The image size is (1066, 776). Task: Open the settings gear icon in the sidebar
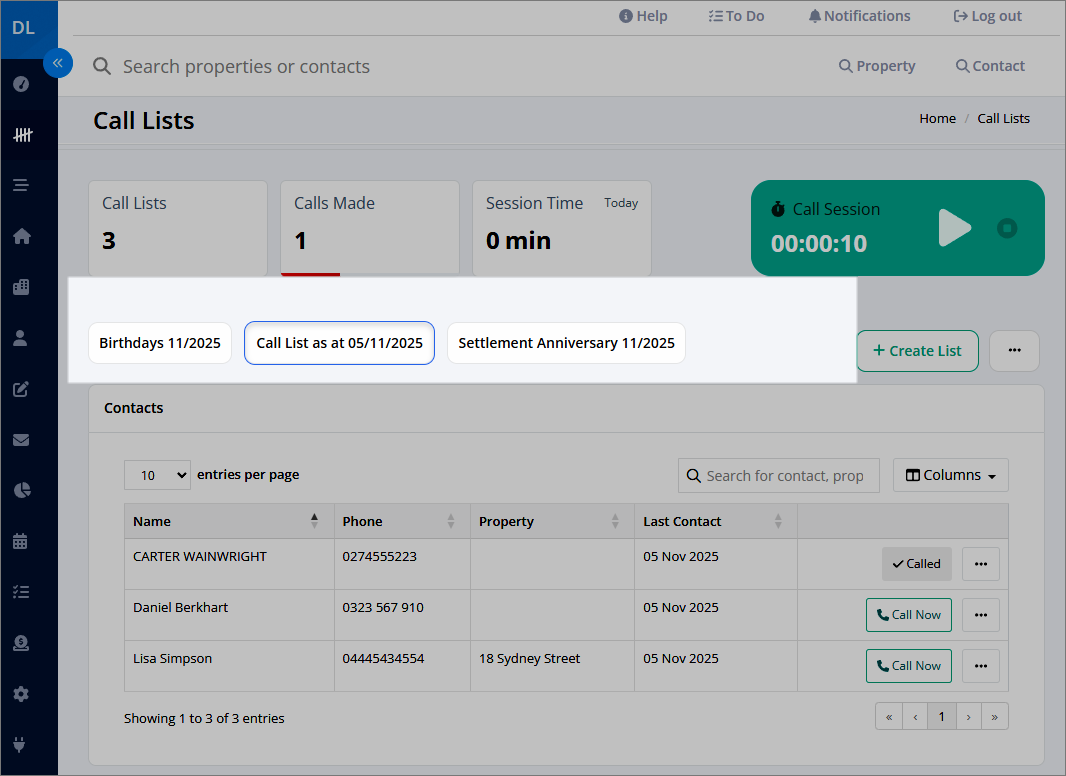[x=21, y=694]
